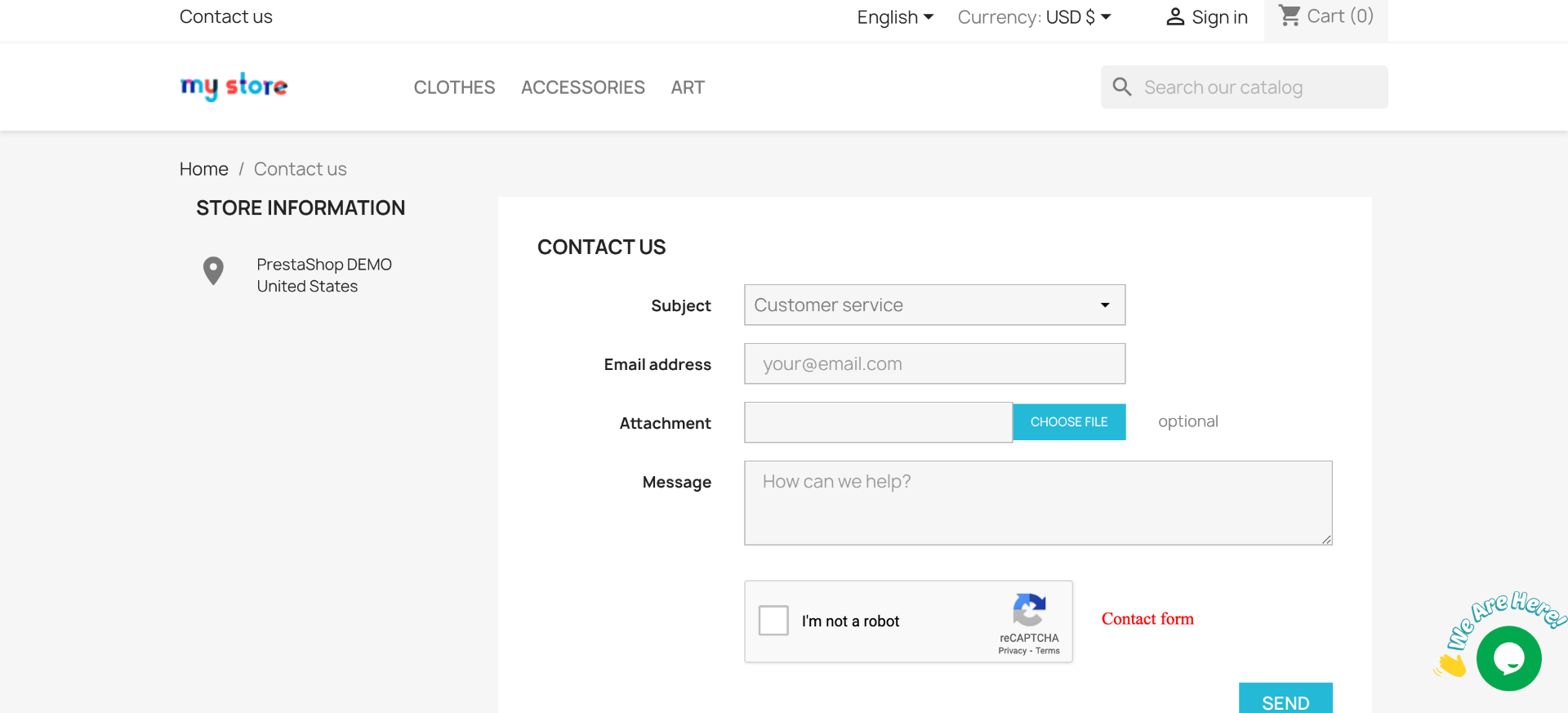Follow the Home breadcrumb link

pyautogui.click(x=203, y=169)
